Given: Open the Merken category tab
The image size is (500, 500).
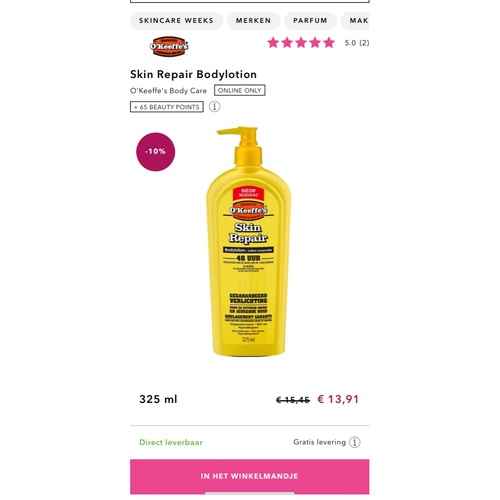Looking at the screenshot, I should click(x=254, y=21).
